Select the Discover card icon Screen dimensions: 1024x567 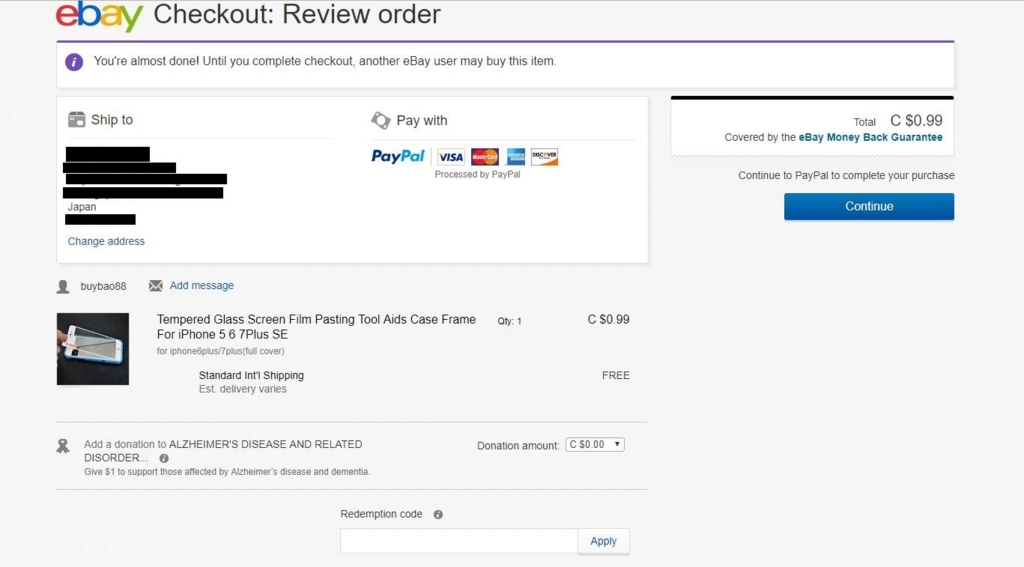[x=545, y=157]
